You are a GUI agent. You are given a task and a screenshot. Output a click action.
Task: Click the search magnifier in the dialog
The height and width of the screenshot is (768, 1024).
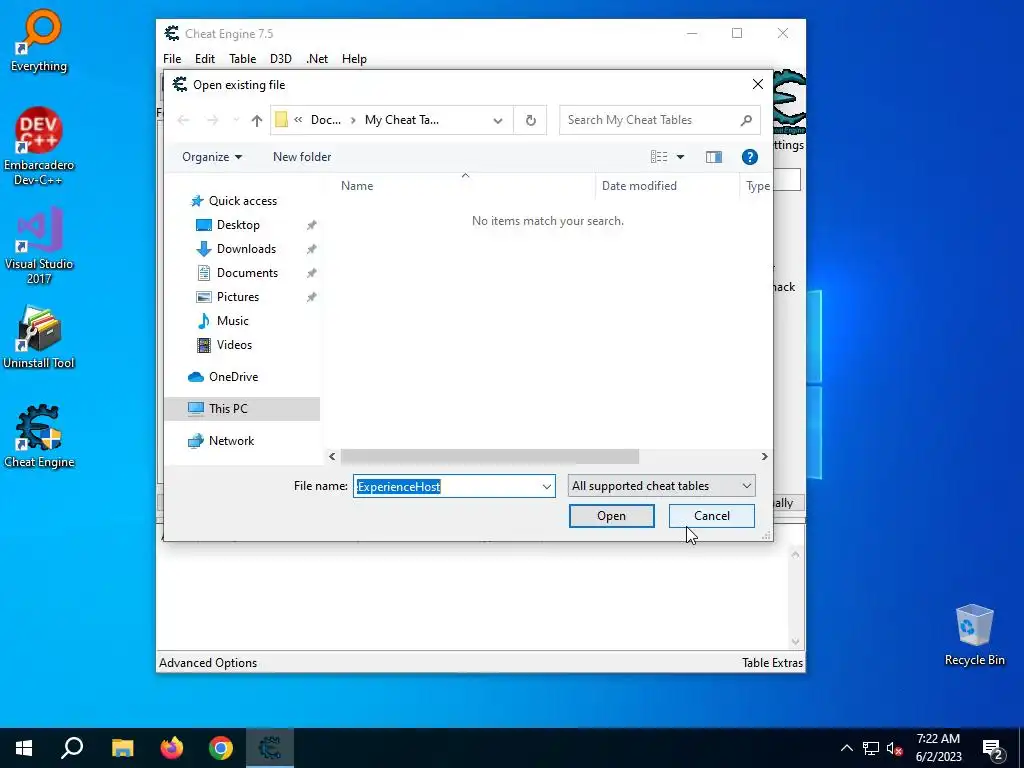tap(746, 120)
